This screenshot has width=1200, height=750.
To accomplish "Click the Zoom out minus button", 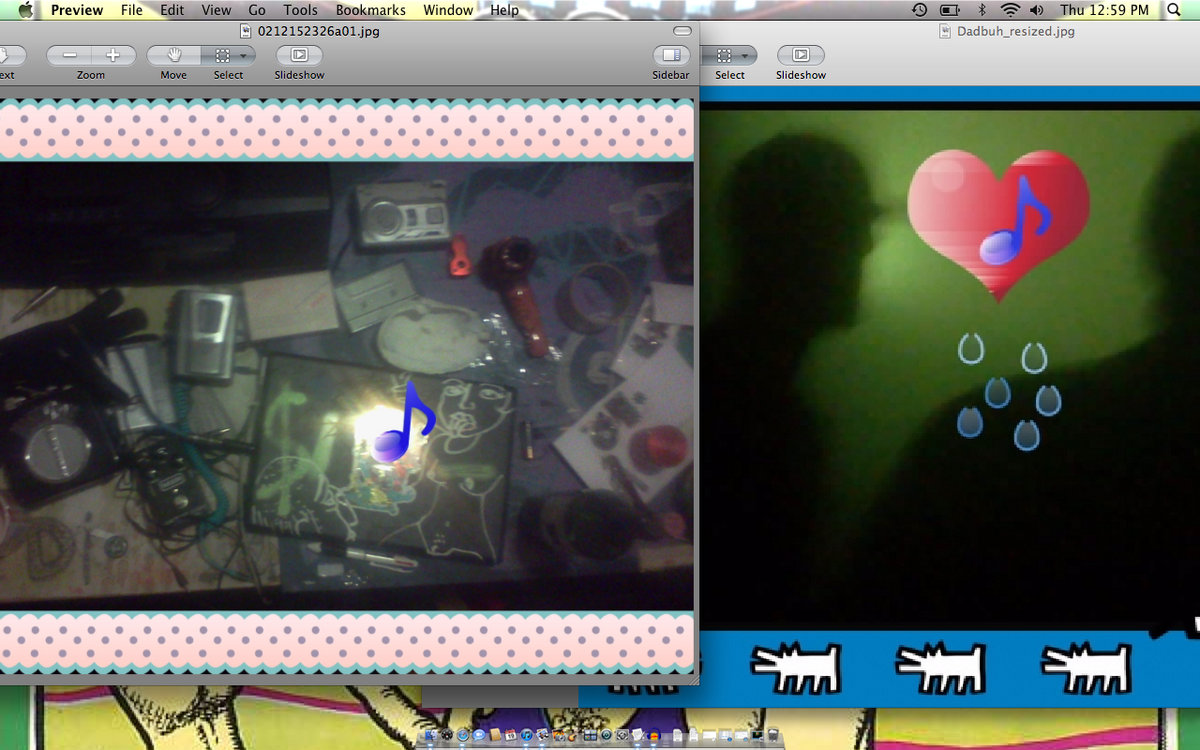I will 69,56.
